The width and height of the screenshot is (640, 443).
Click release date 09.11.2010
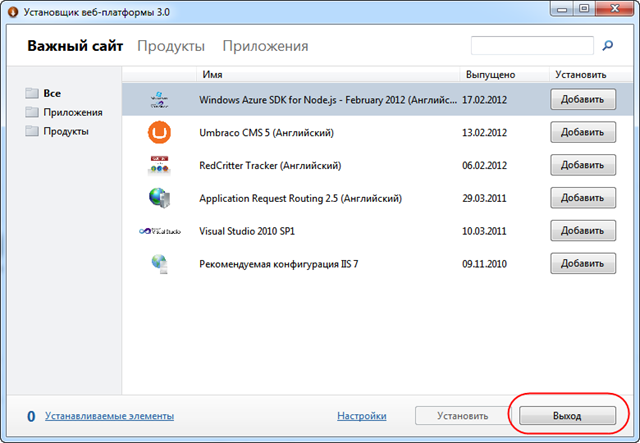[484, 264]
